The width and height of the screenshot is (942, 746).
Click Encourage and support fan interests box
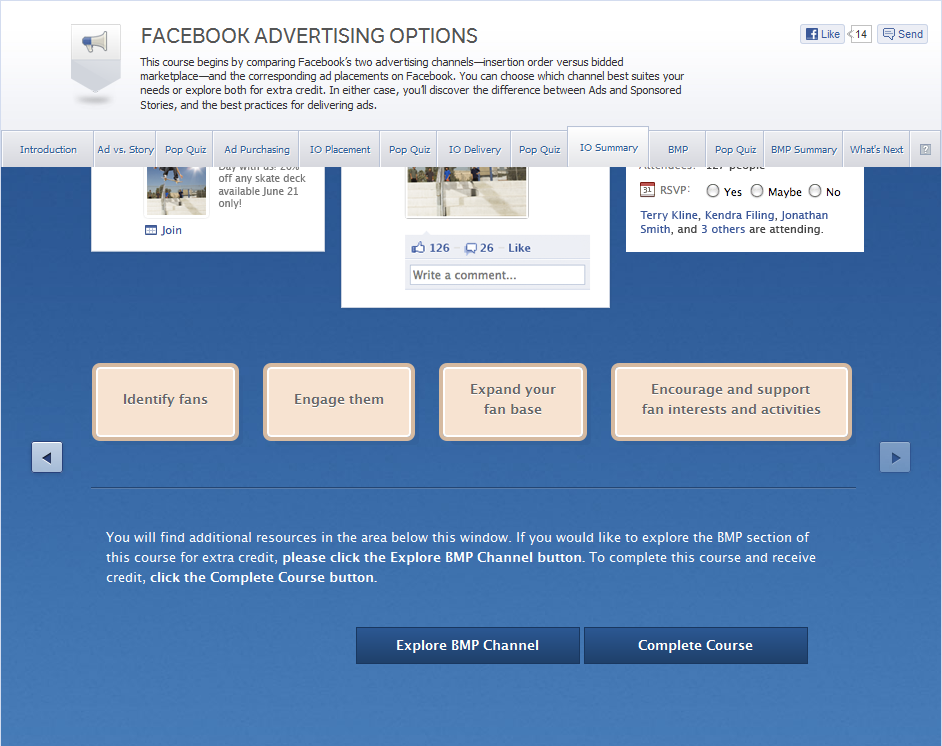tap(731, 402)
